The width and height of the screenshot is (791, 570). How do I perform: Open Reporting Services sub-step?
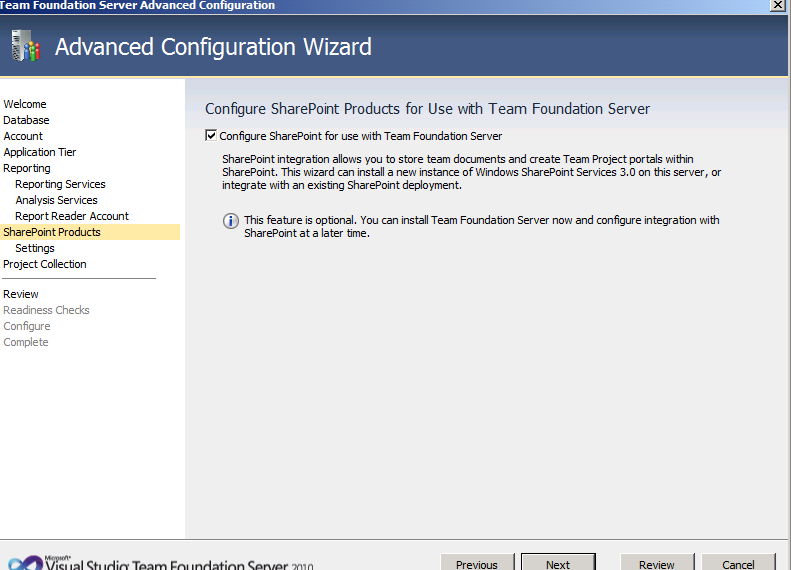60,184
